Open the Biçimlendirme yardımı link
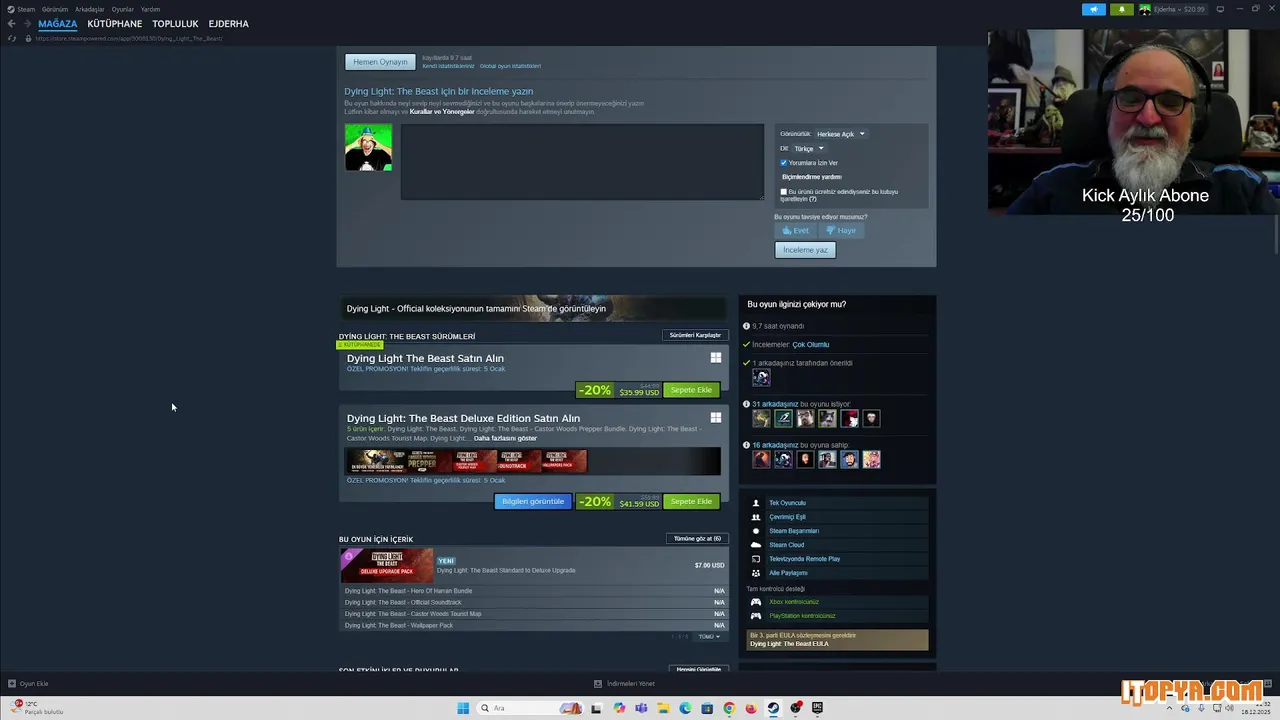 pos(811,177)
